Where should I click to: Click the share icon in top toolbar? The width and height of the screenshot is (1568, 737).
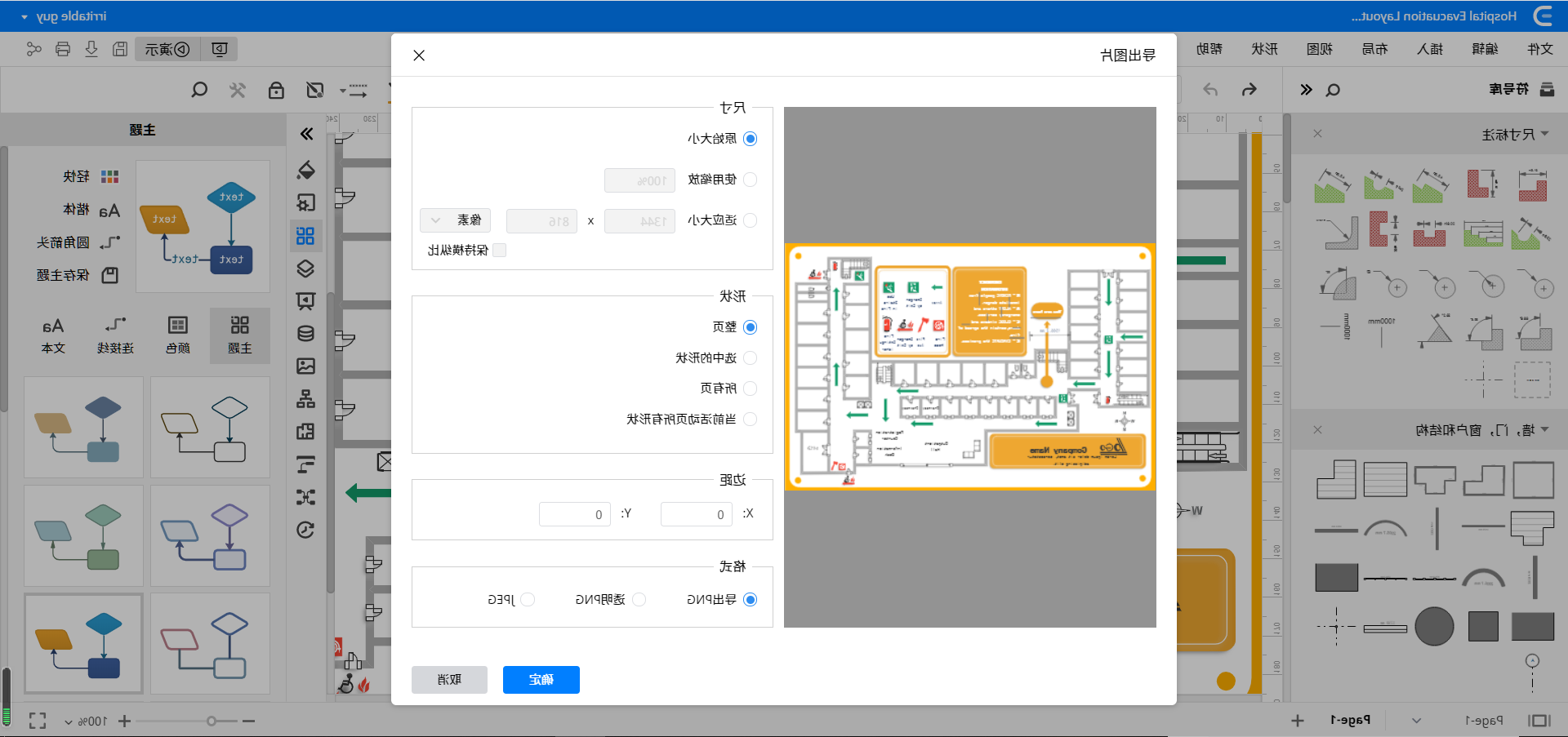click(x=33, y=49)
